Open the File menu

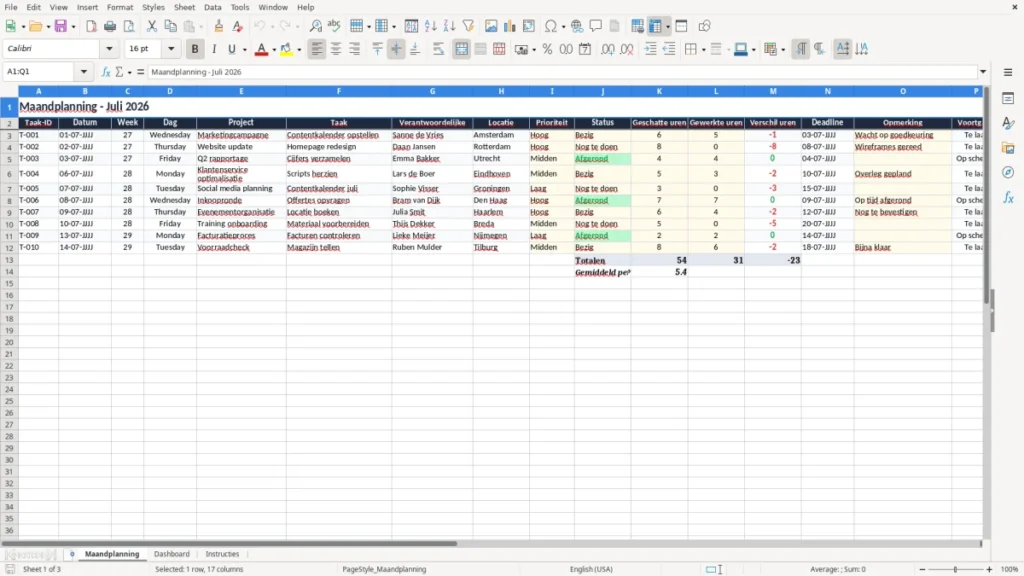[x=11, y=7]
